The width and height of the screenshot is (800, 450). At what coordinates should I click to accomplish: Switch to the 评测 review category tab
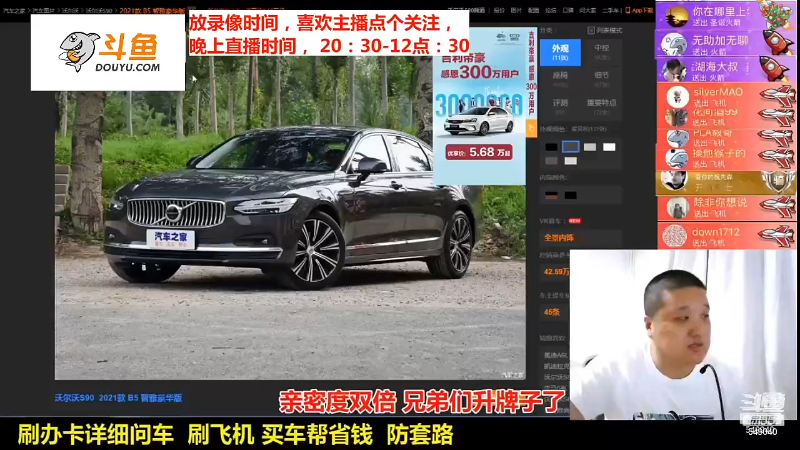[560, 106]
